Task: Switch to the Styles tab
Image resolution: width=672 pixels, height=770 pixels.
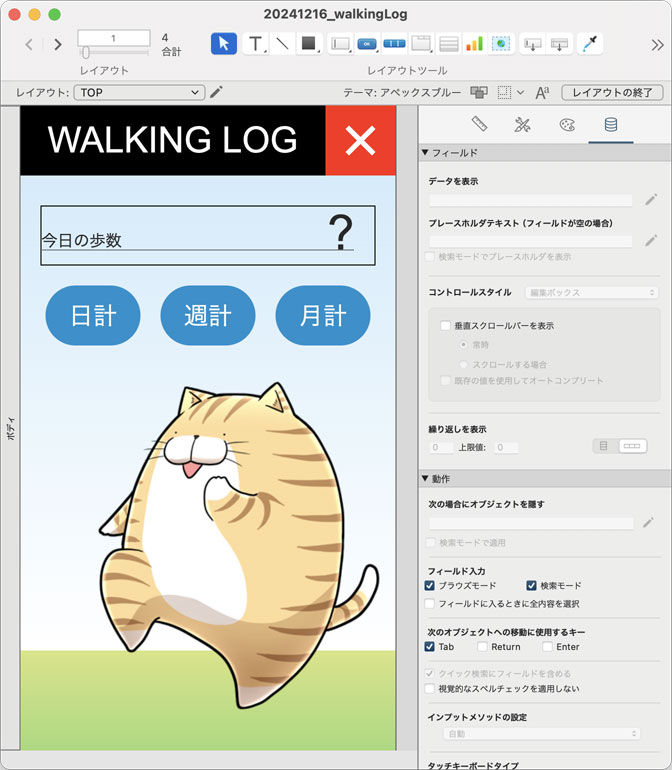Action: pos(523,124)
